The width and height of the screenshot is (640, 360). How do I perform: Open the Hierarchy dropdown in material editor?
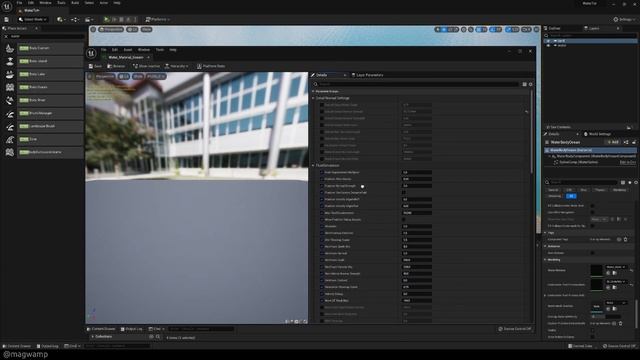(177, 66)
